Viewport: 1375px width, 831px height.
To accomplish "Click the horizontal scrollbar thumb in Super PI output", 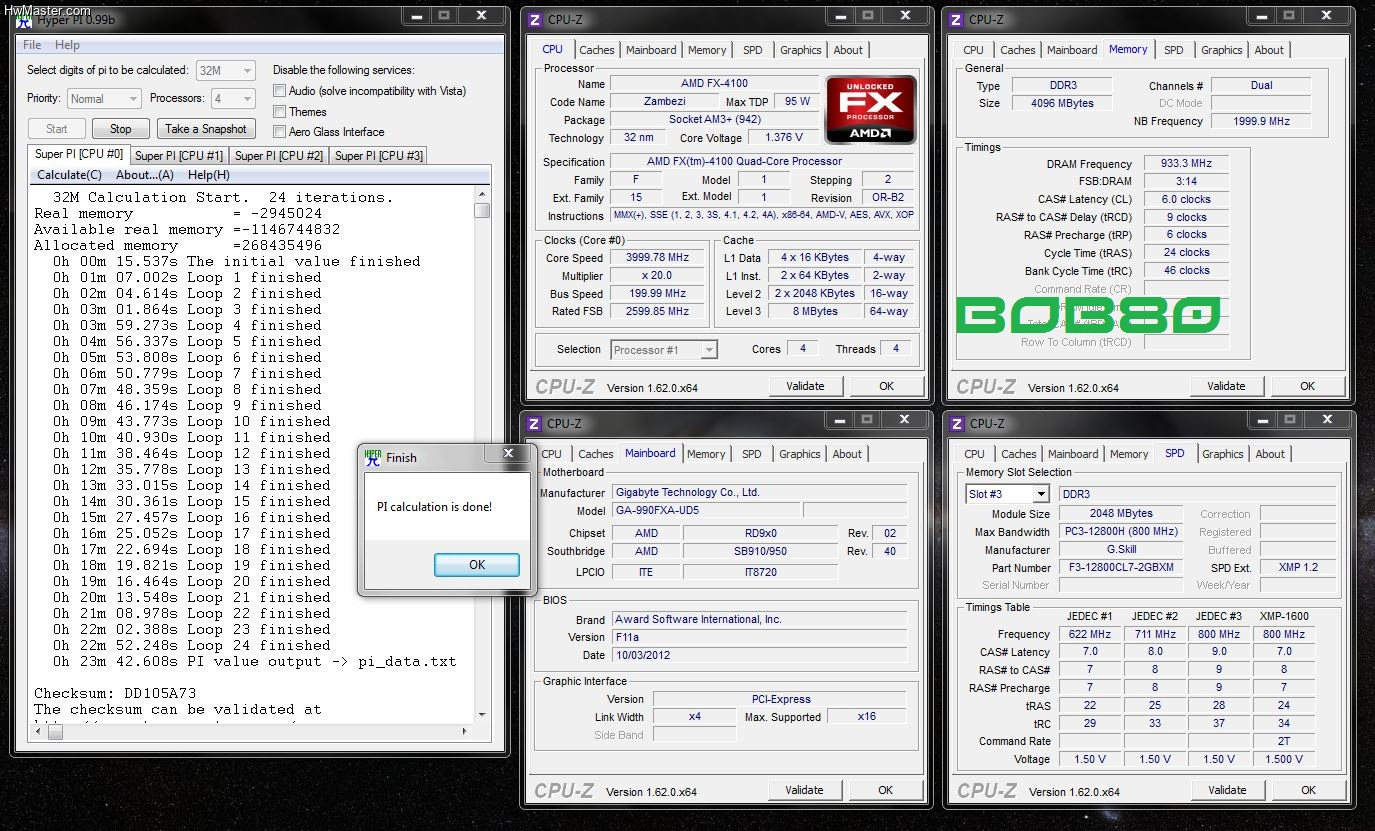I will click(55, 732).
